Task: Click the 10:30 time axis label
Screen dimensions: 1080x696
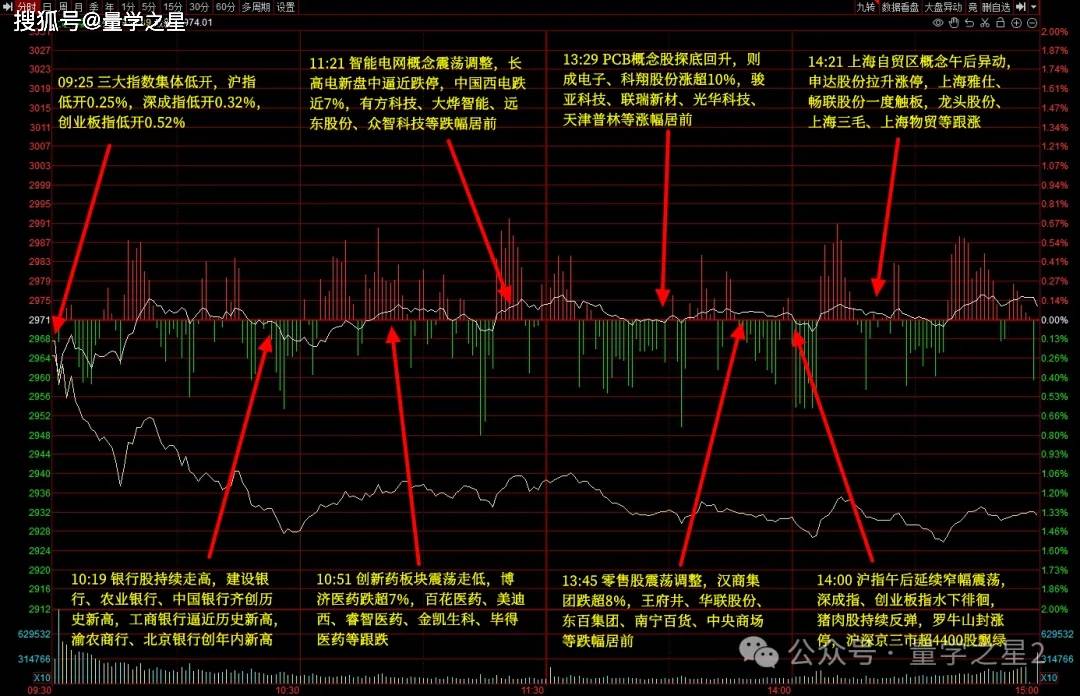Action: pyautogui.click(x=287, y=690)
